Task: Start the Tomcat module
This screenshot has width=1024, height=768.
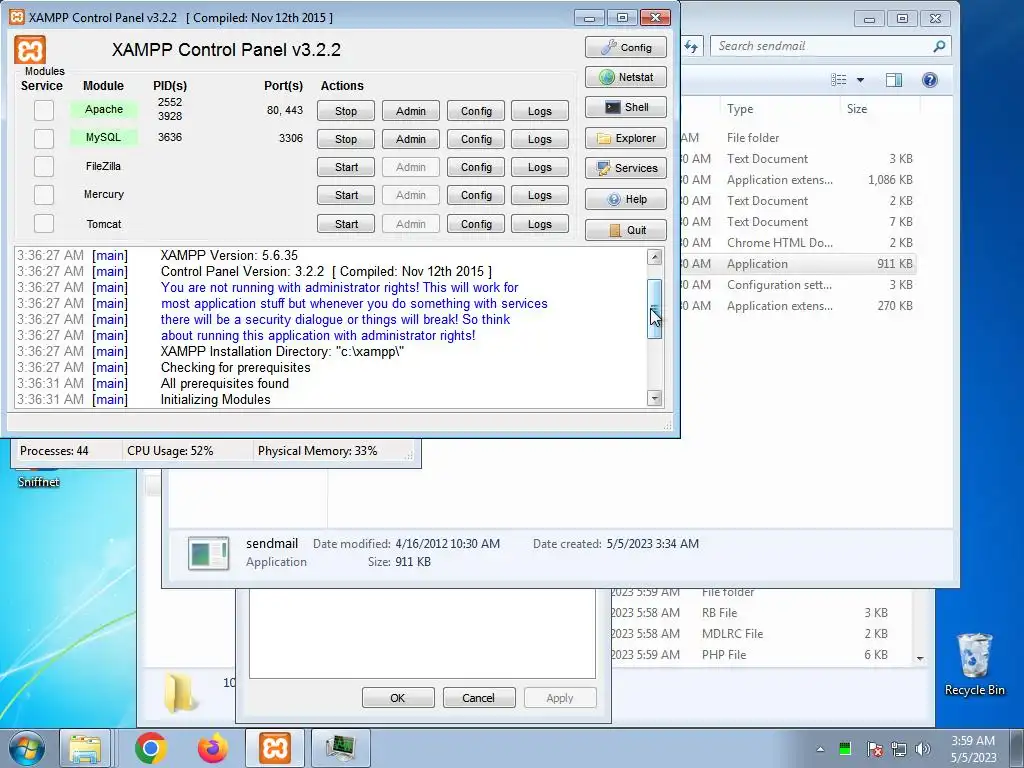Action: [x=345, y=224]
